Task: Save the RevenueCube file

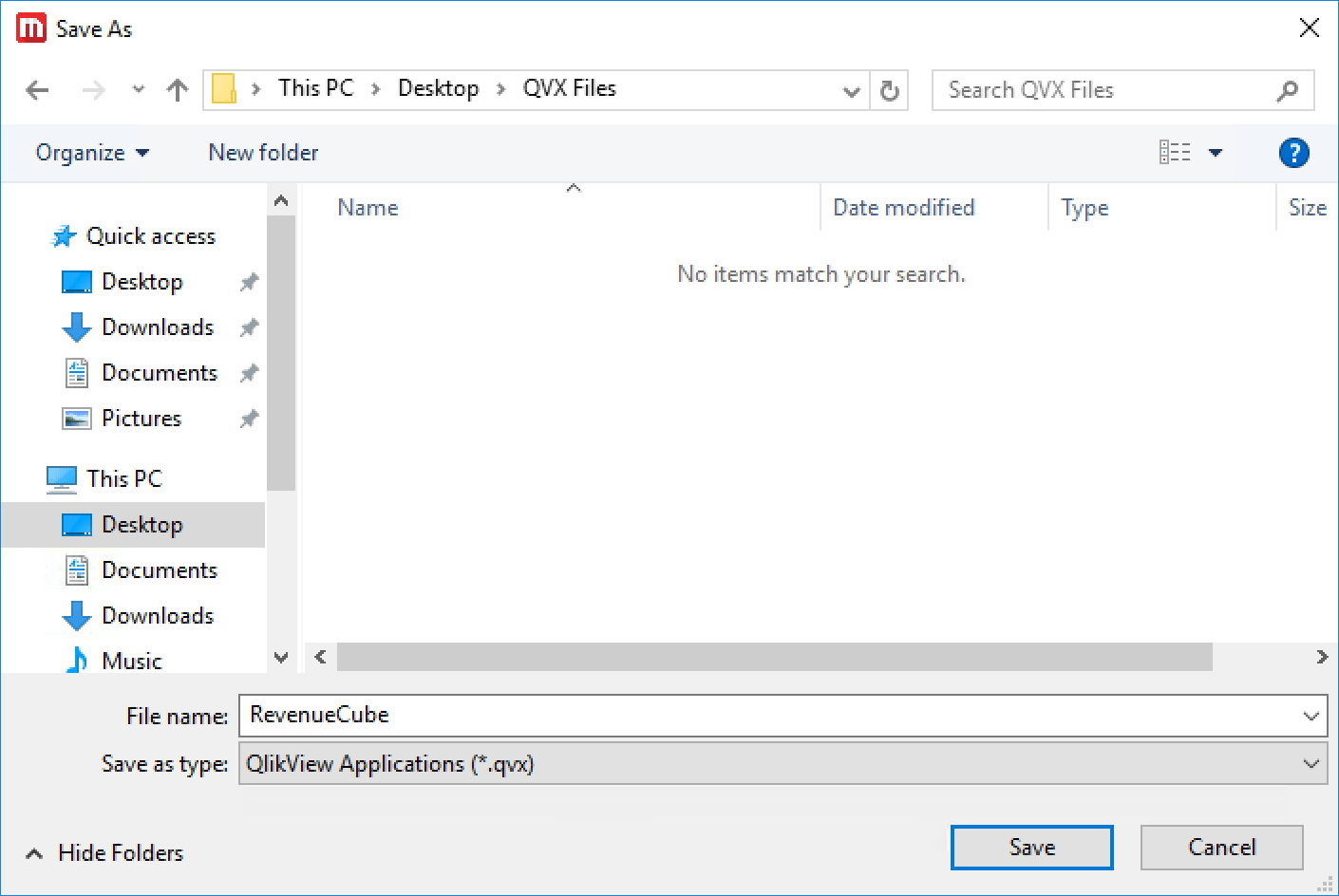Action: click(x=1031, y=848)
